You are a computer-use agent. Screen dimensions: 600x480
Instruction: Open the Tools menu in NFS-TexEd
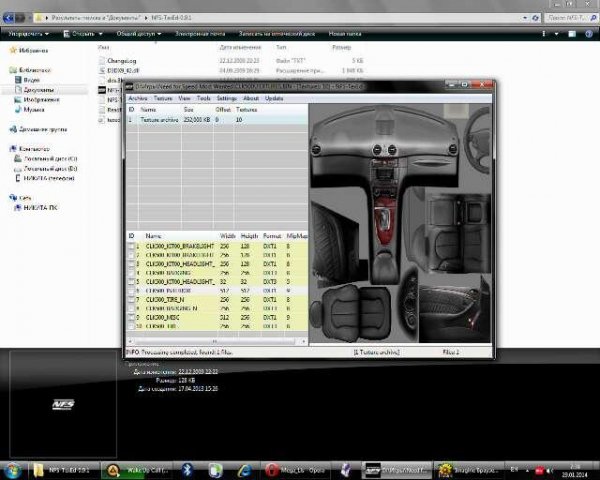(204, 98)
